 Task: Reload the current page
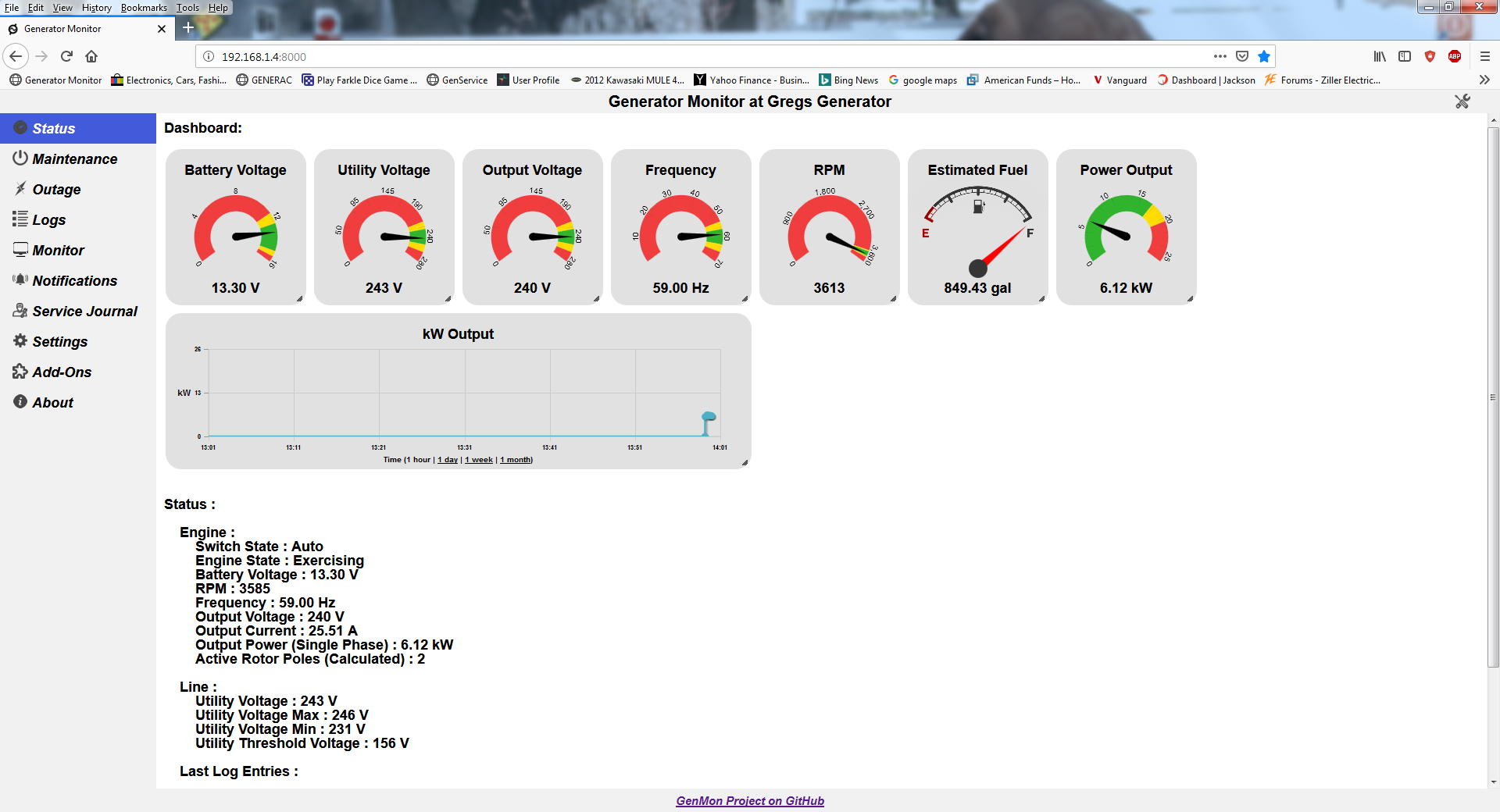[66, 56]
